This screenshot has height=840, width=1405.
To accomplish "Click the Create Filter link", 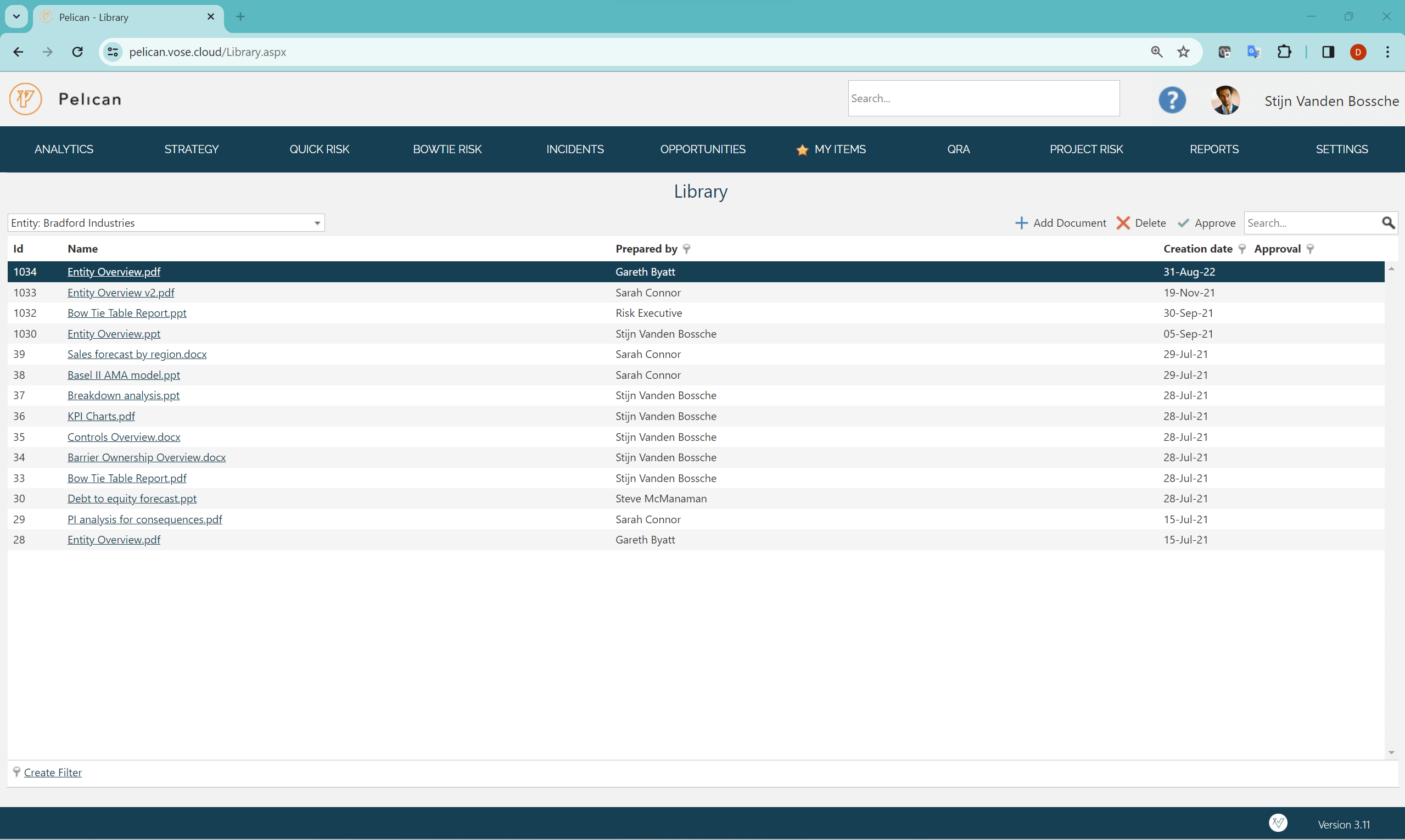I will click(53, 772).
